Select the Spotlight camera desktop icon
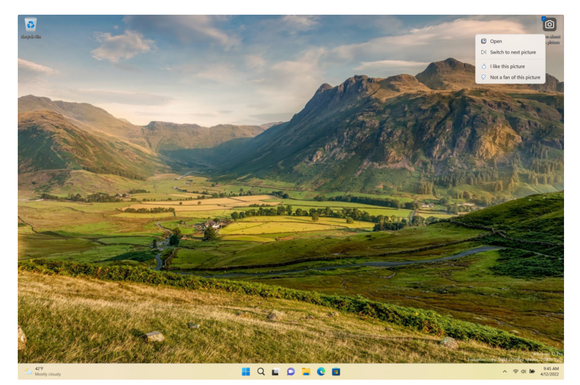The height and width of the screenshot is (385, 580). pos(549,24)
